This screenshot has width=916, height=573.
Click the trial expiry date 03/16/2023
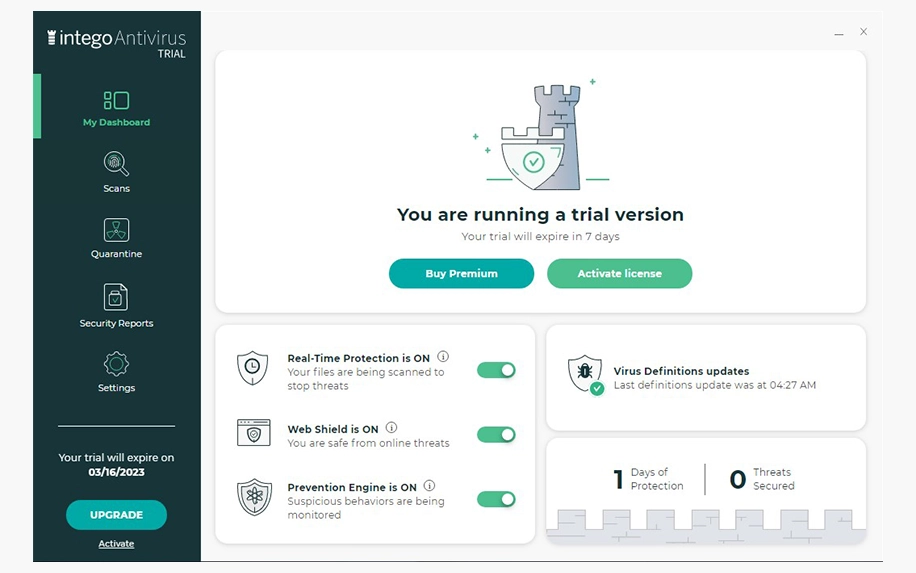click(x=116, y=472)
